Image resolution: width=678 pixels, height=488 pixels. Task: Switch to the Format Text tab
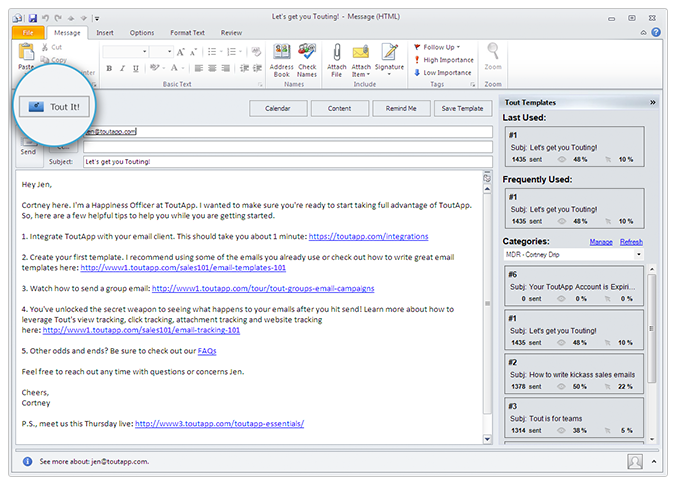pos(187,33)
